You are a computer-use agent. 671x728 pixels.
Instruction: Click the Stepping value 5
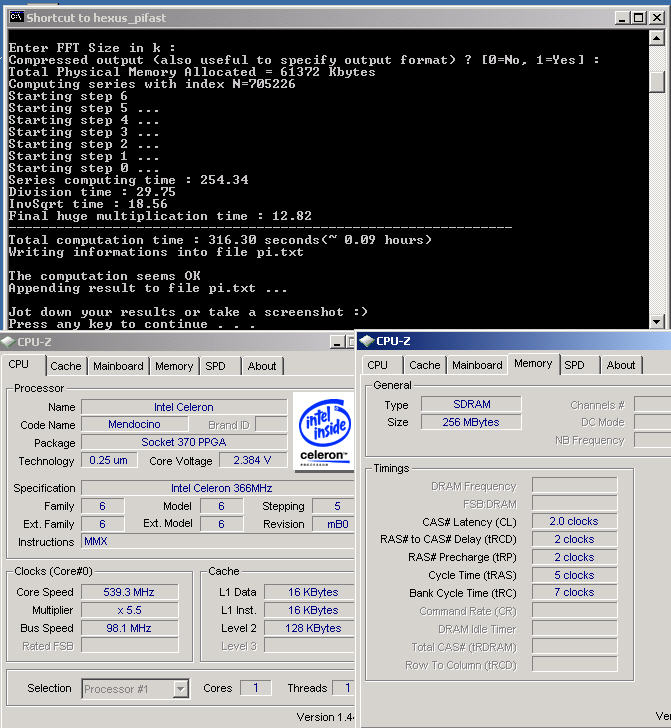(334, 506)
